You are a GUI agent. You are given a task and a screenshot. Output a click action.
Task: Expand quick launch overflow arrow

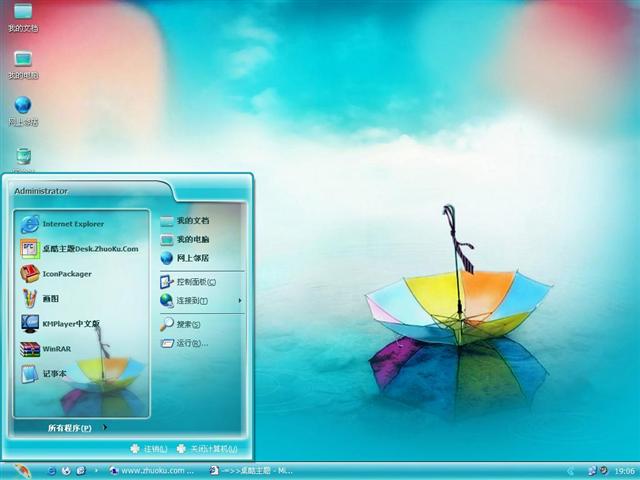click(96, 471)
